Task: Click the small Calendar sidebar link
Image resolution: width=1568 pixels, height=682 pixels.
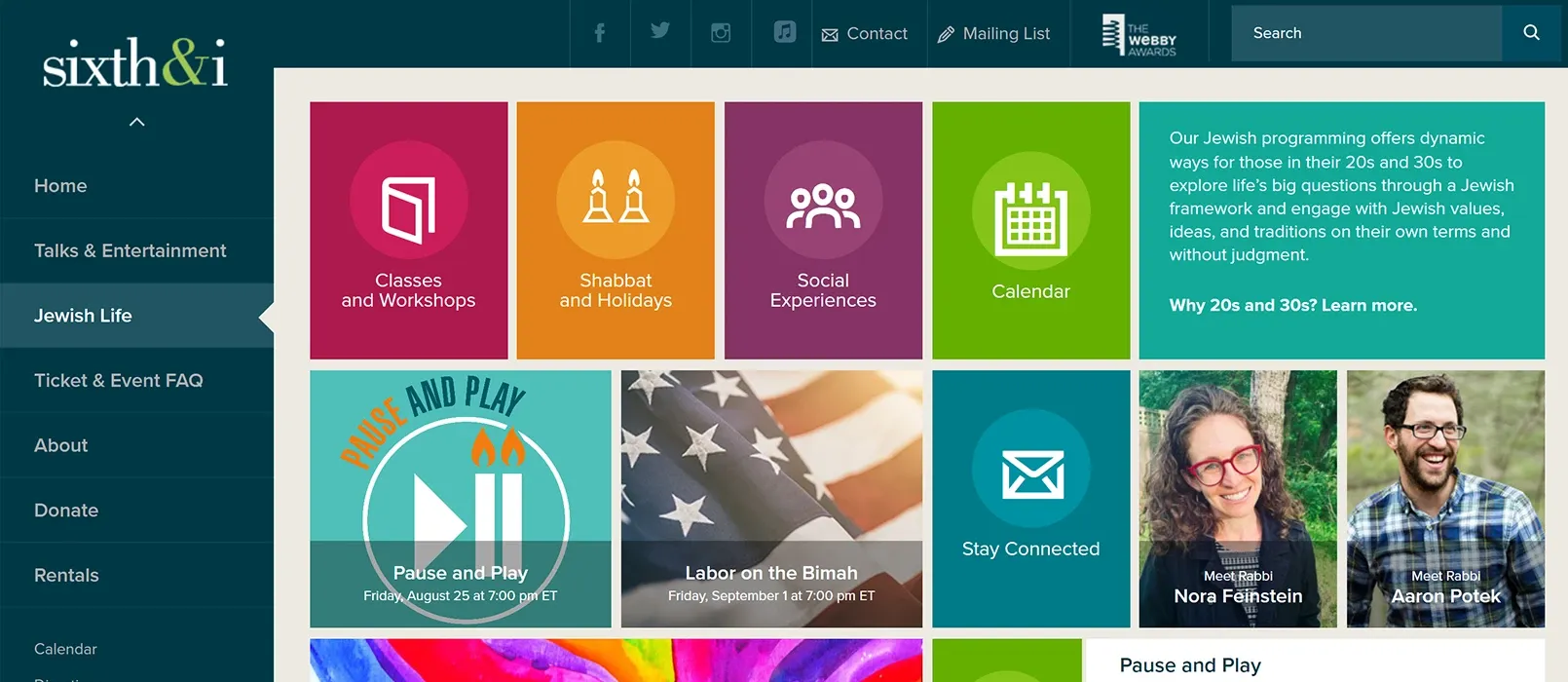Action: 65,649
